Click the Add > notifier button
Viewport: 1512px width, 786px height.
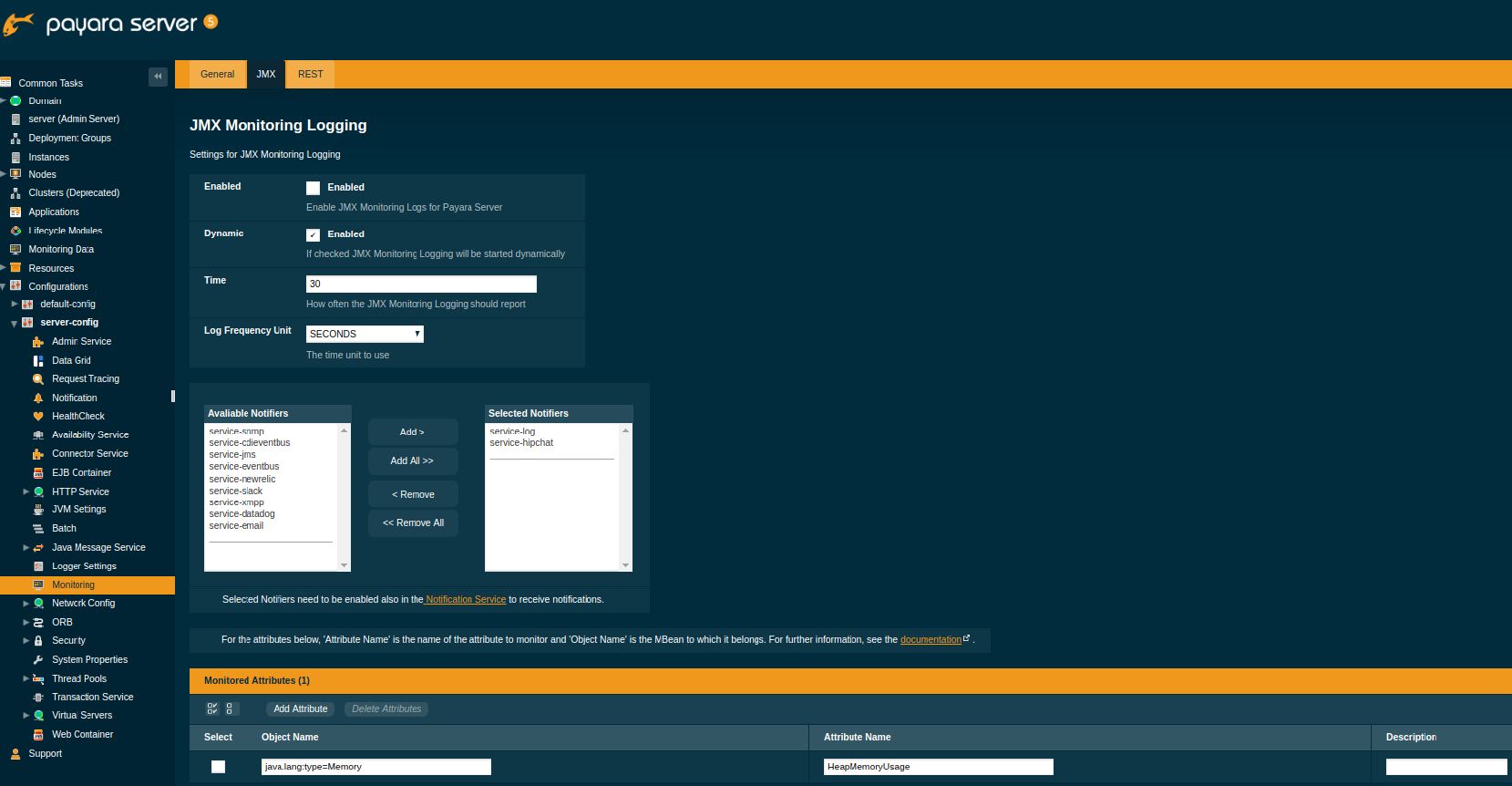(x=413, y=432)
